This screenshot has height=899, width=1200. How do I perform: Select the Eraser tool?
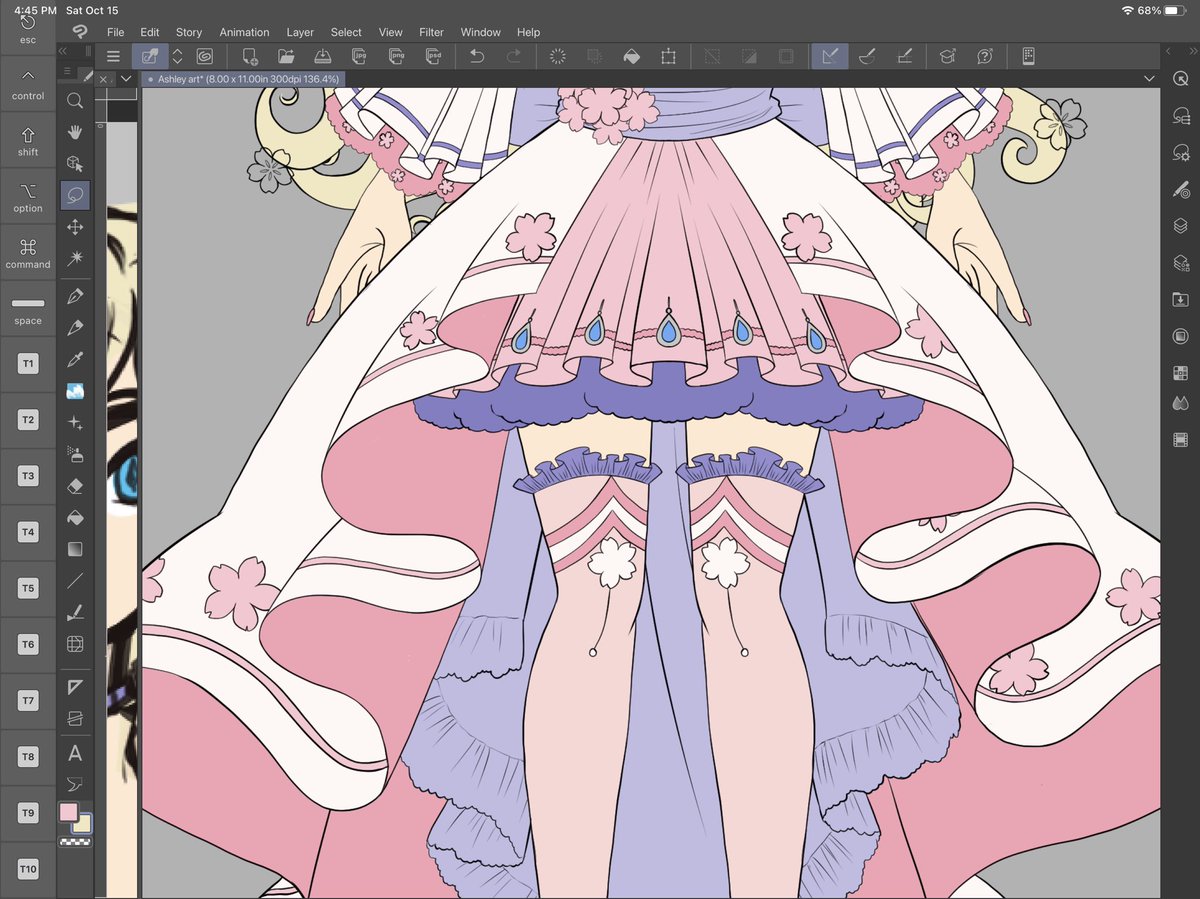tap(75, 486)
